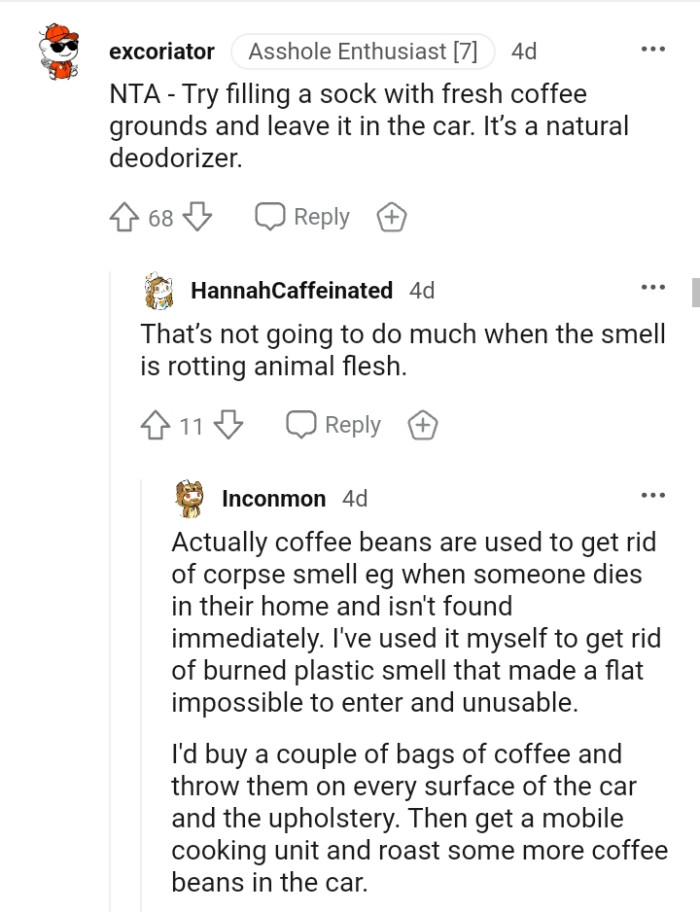The width and height of the screenshot is (700, 912).
Task: Click the Reply button under excoriator's comment
Action: pos(320,216)
